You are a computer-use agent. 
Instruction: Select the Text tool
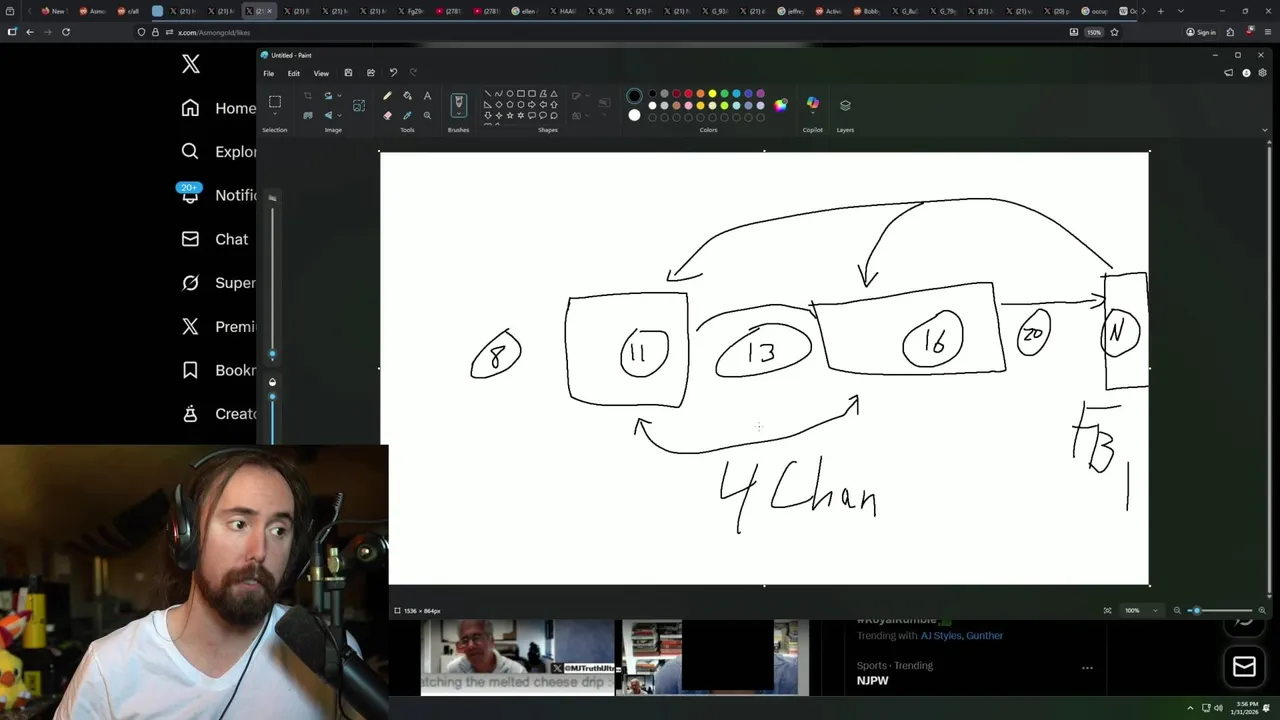pyautogui.click(x=427, y=96)
